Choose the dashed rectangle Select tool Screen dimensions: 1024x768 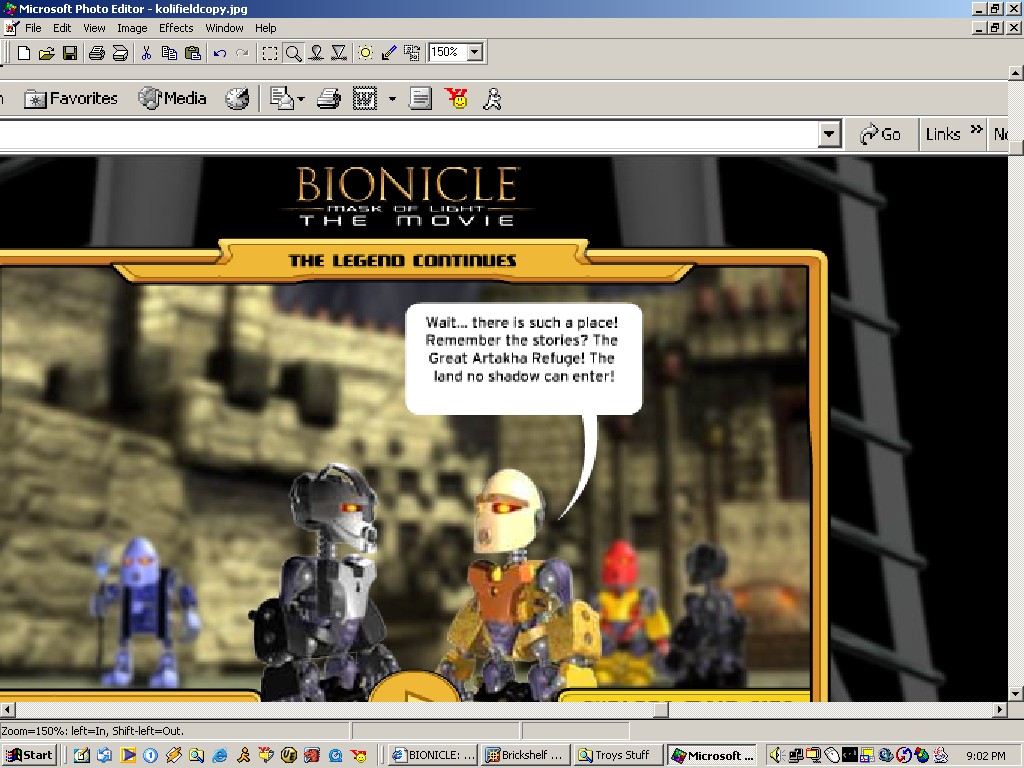click(x=269, y=53)
